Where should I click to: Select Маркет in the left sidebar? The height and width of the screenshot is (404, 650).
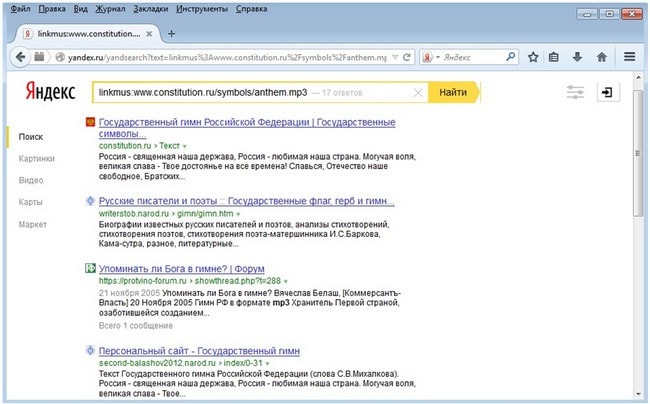tap(32, 224)
